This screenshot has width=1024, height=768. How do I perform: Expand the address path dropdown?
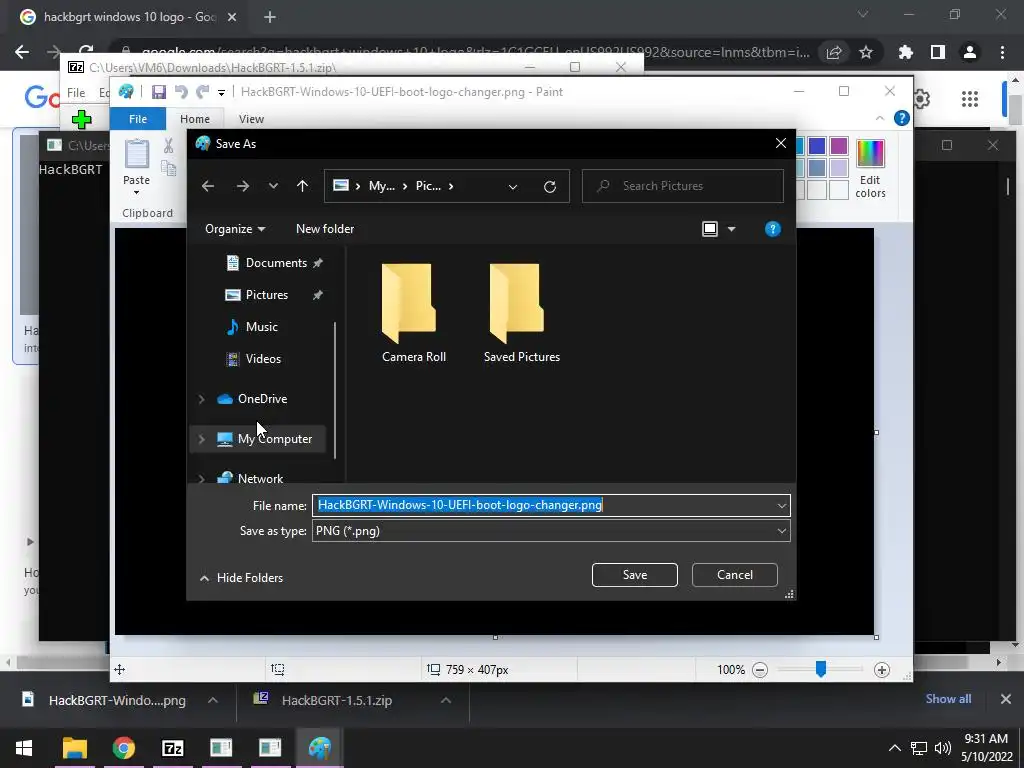pos(513,187)
